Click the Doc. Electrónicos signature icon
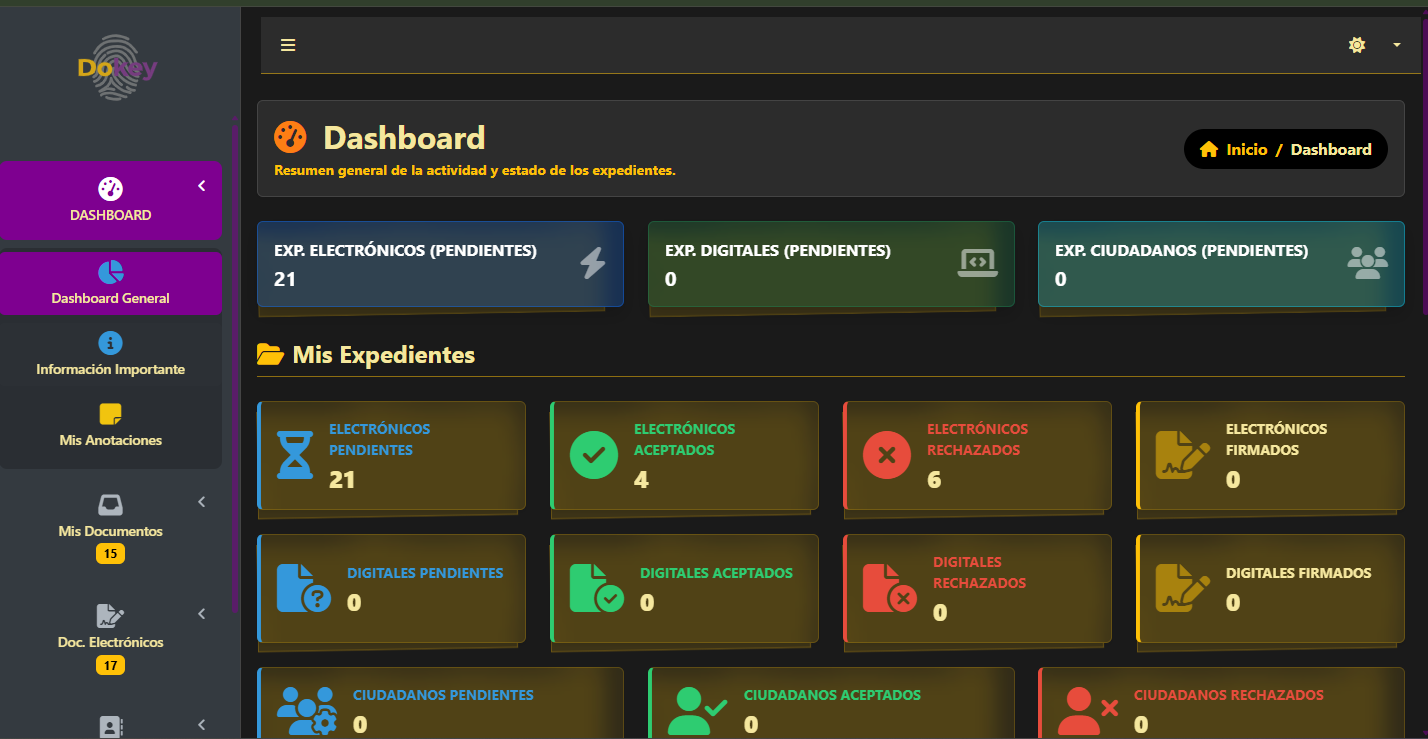 click(x=110, y=615)
